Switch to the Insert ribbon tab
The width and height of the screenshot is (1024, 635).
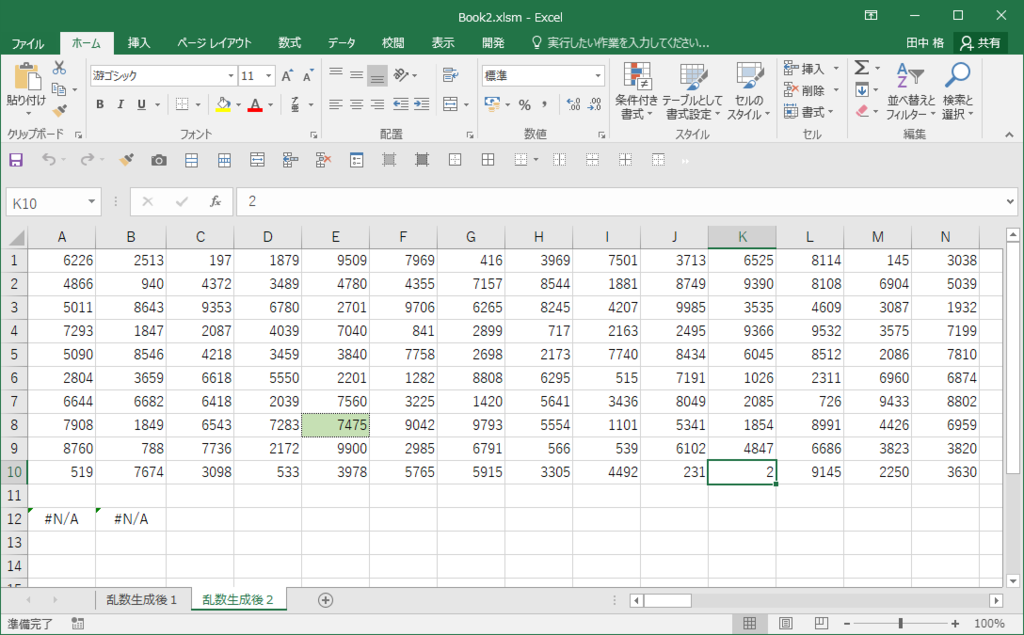[138, 43]
